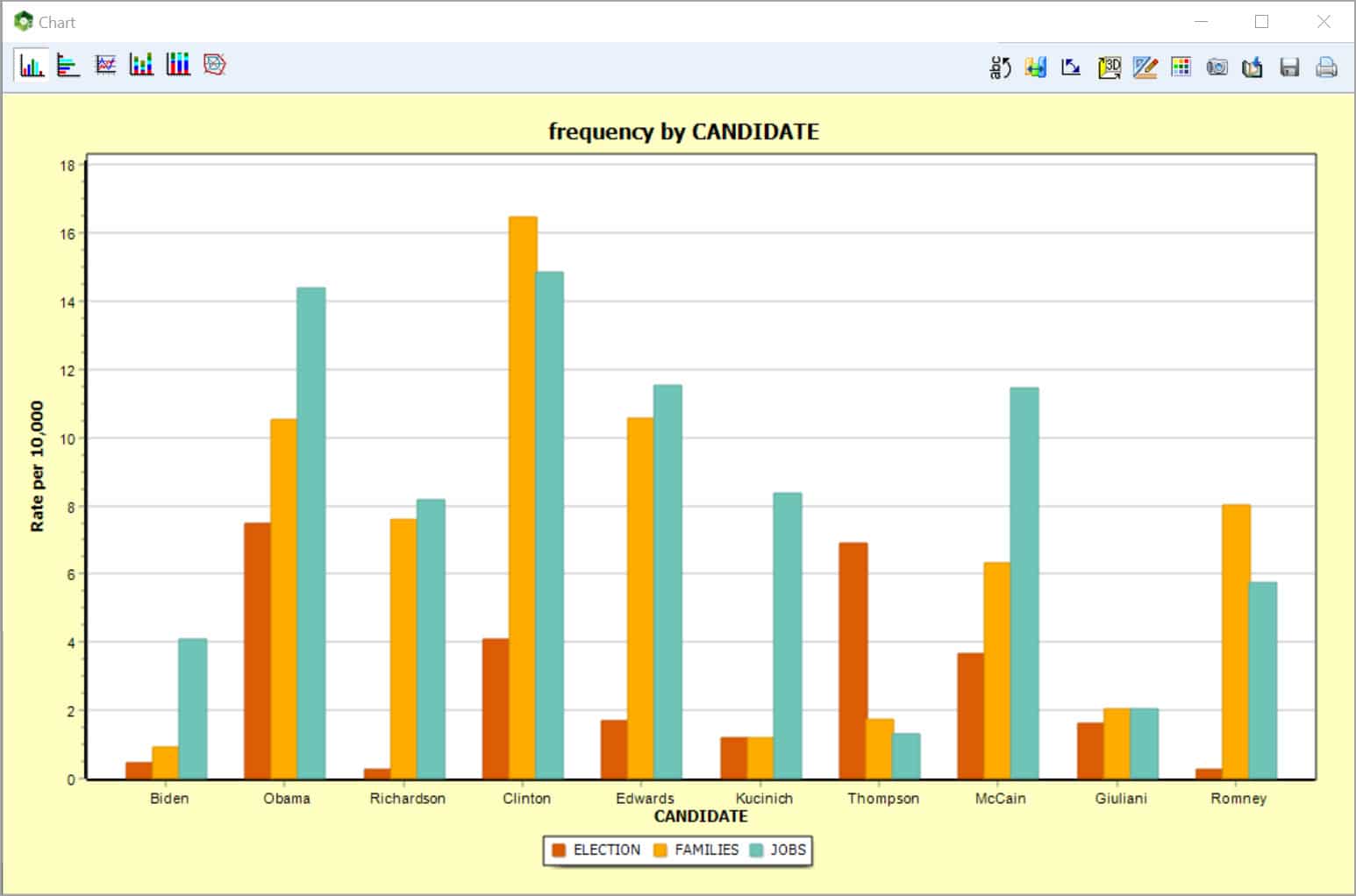Select Clinton's FAMILIES bar

click(523, 498)
